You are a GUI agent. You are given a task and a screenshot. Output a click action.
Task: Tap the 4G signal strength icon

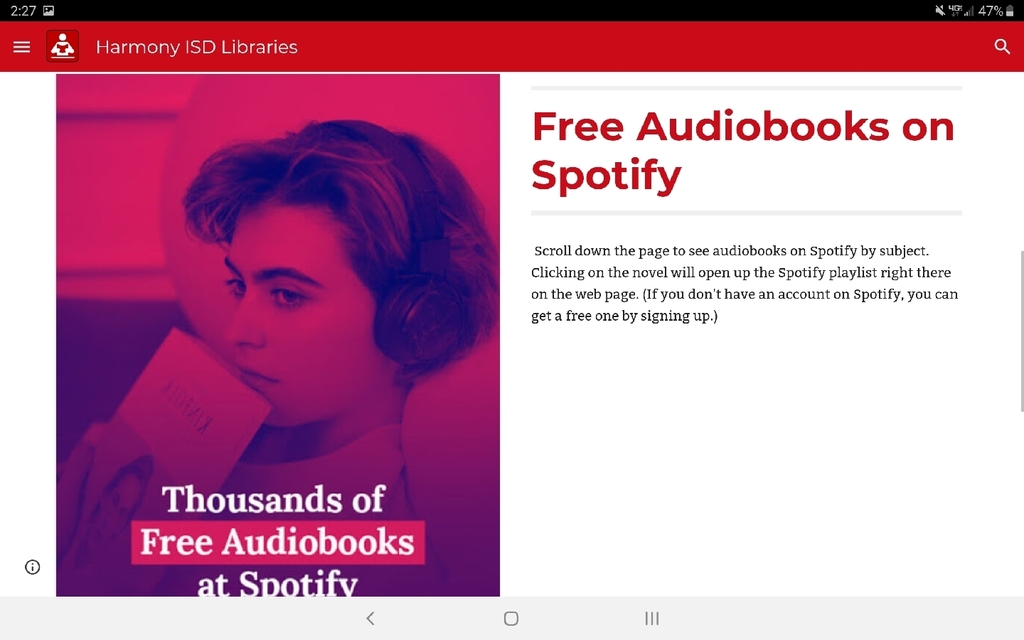tap(961, 10)
